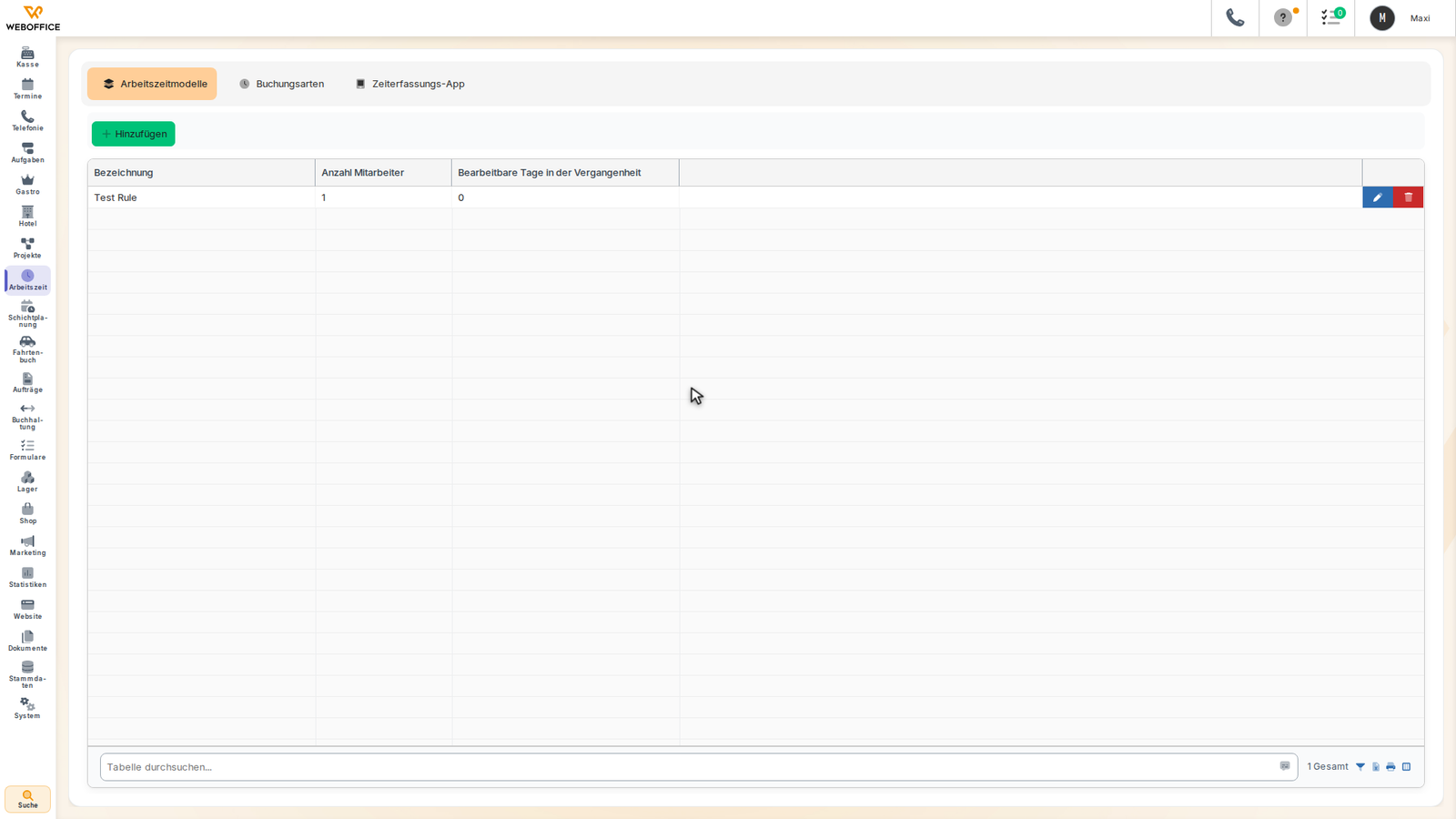Image resolution: width=1456 pixels, height=819 pixels.
Task: Export the table to Excel file
Action: [x=1376, y=767]
